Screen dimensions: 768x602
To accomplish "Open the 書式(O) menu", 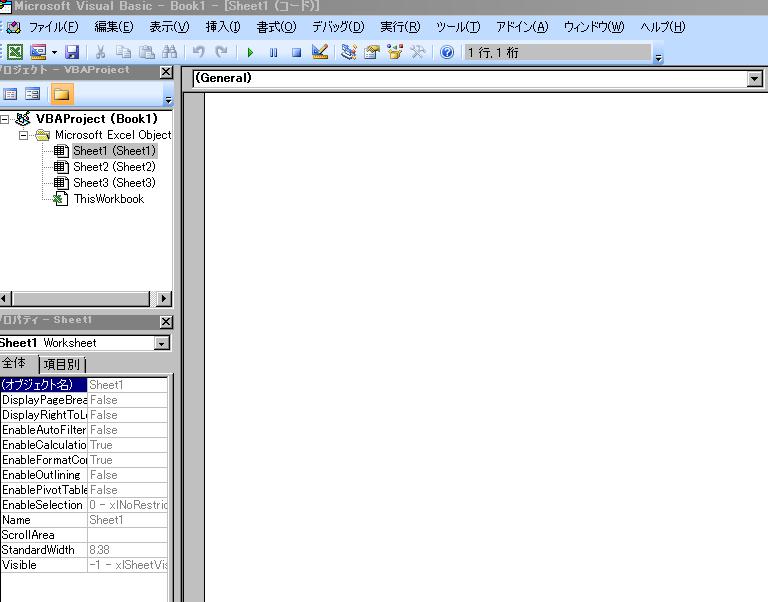I will click(276, 27).
